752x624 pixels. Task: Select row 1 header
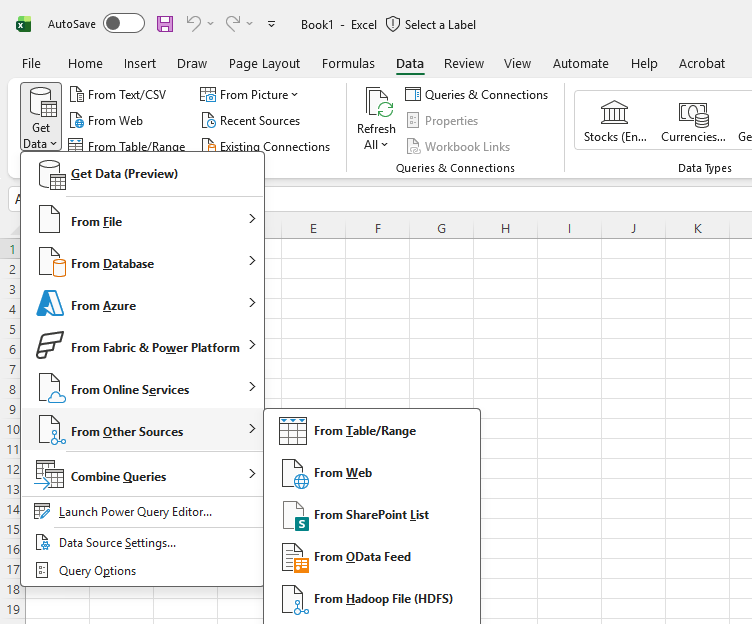point(12,249)
